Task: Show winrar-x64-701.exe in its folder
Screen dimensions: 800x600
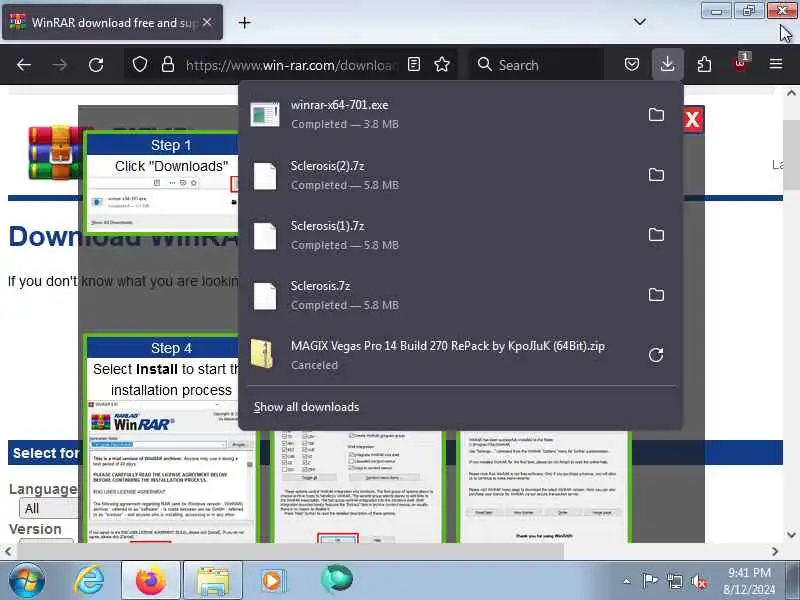Action: (x=656, y=114)
